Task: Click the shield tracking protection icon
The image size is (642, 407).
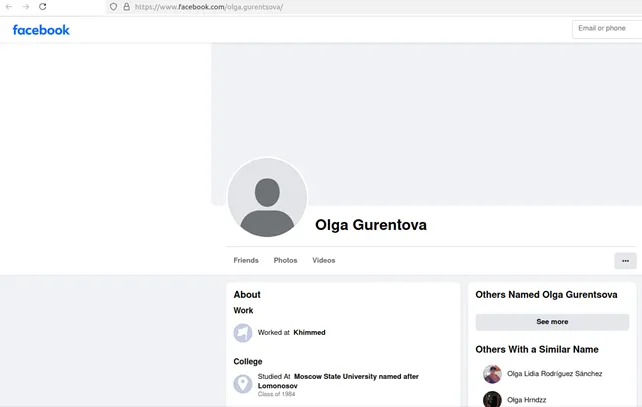Action: click(113, 6)
